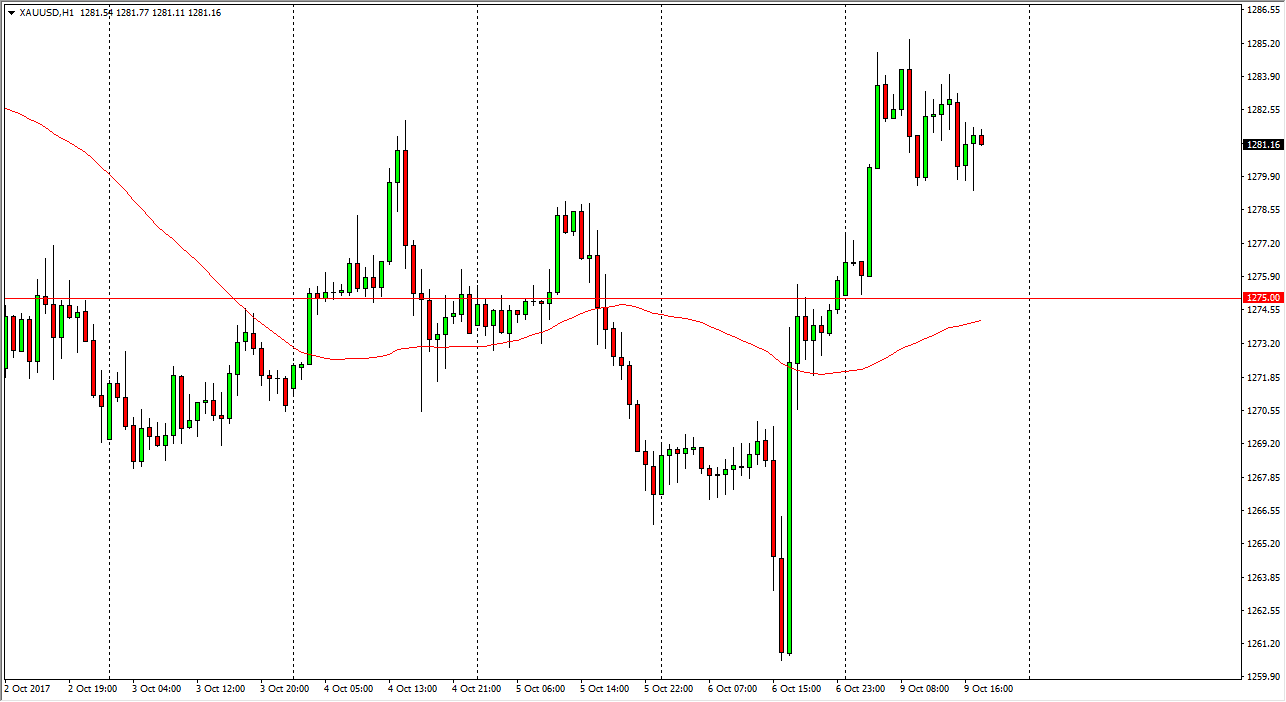1286x702 pixels.
Task: Click the 1259.90 price scale label
Action: (1262, 677)
